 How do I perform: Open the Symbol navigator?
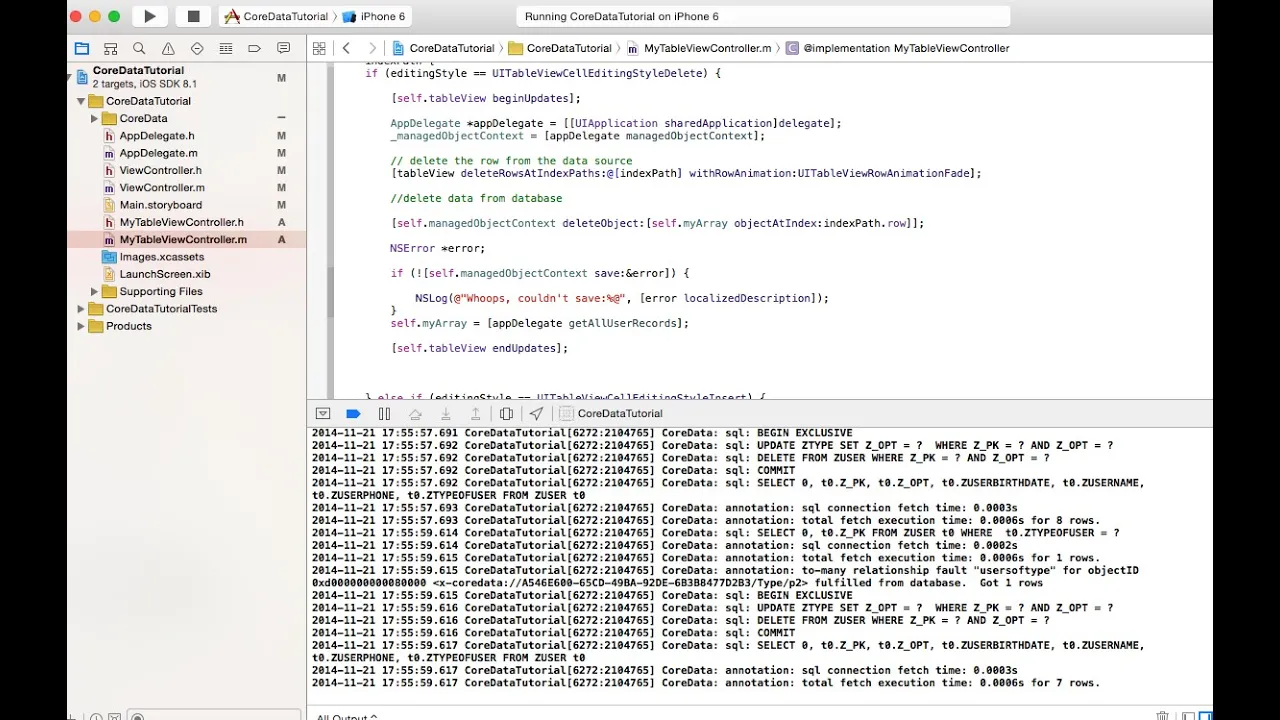(111, 48)
